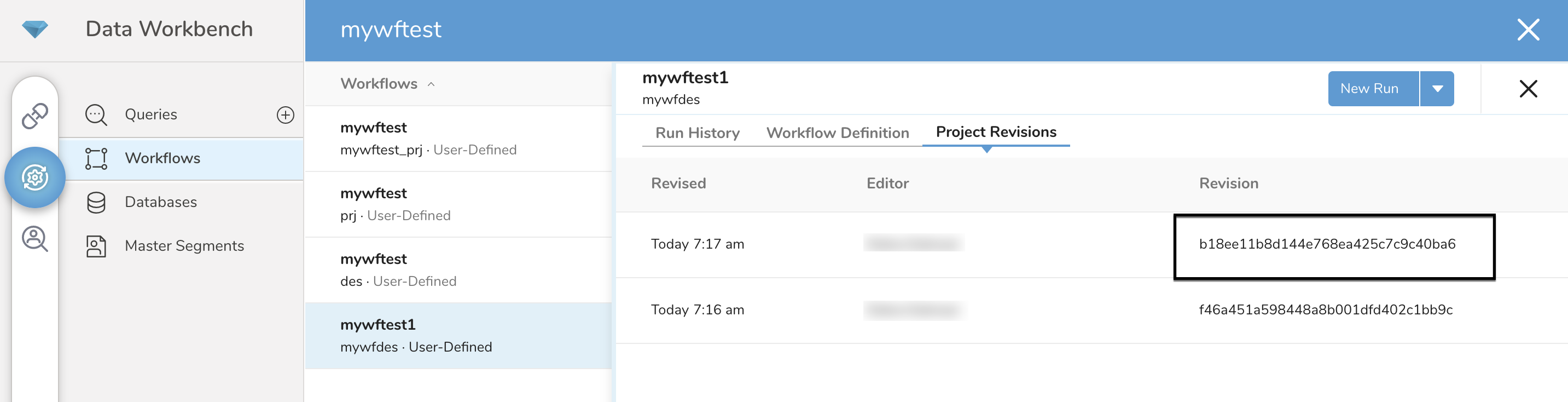
Task: Click the Master Segments icon
Action: [x=96, y=246]
